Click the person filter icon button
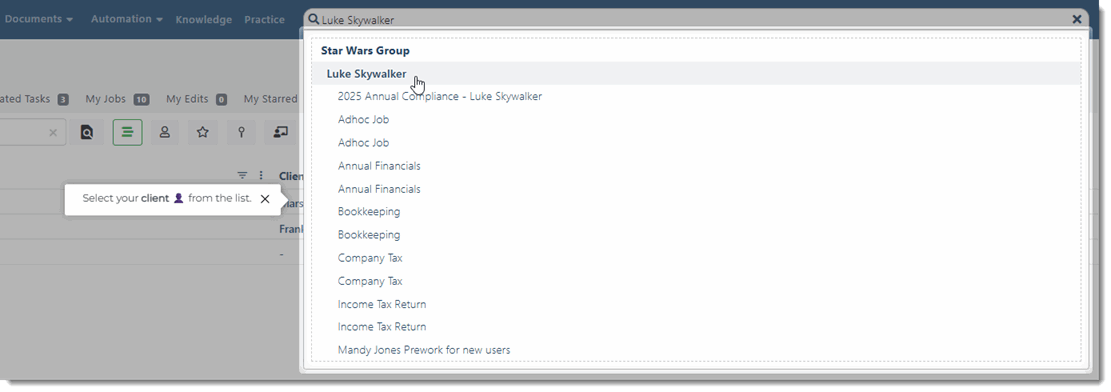 coord(164,132)
